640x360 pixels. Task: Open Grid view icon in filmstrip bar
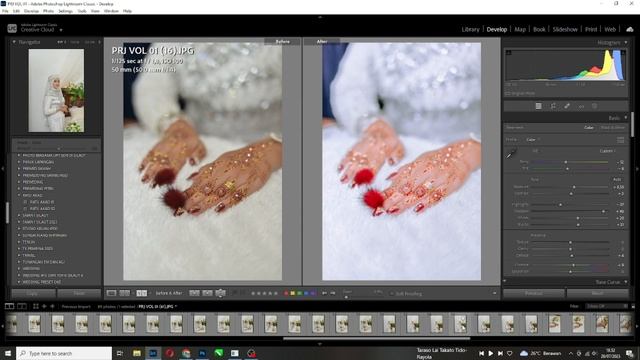[36, 306]
